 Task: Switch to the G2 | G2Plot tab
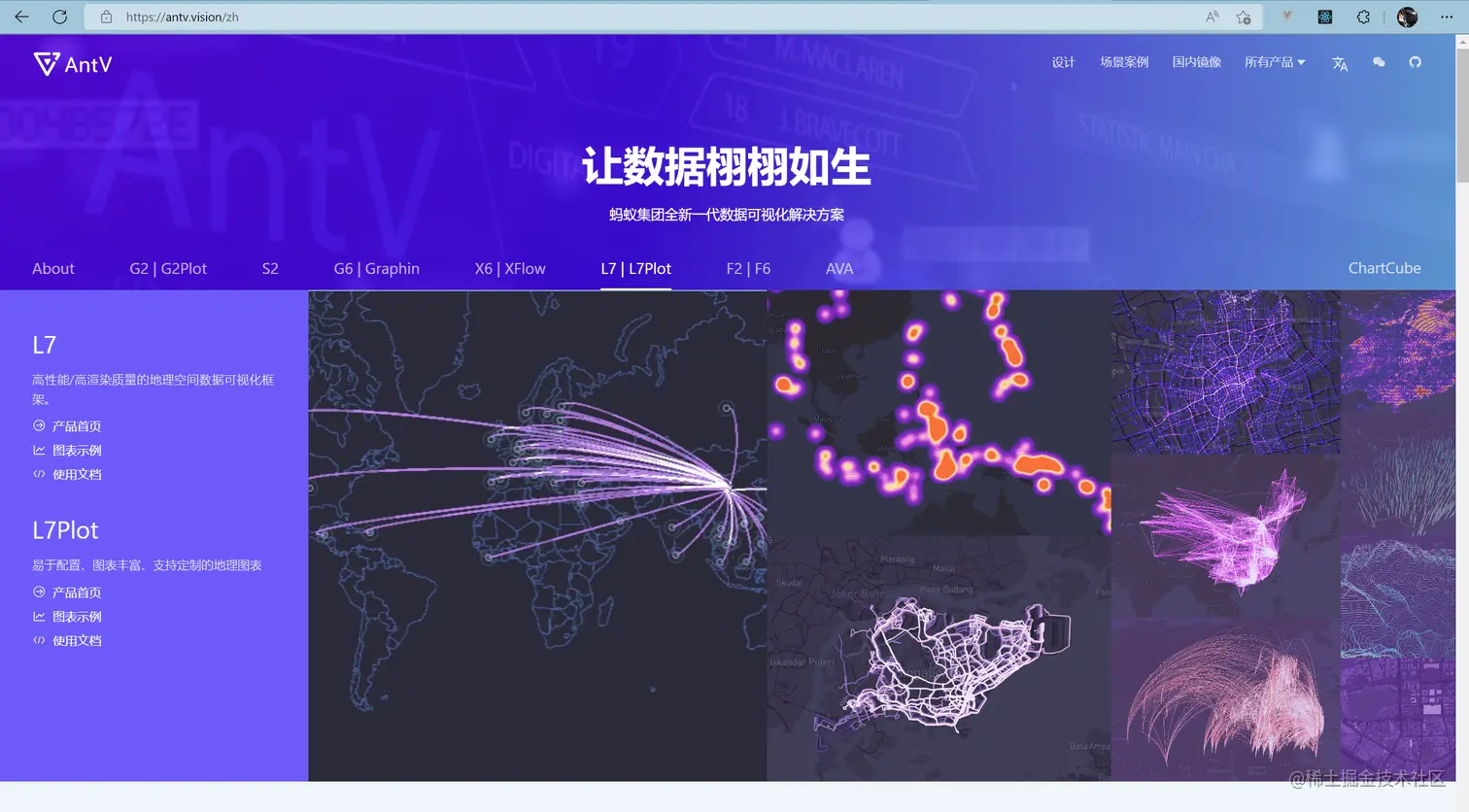click(x=168, y=269)
